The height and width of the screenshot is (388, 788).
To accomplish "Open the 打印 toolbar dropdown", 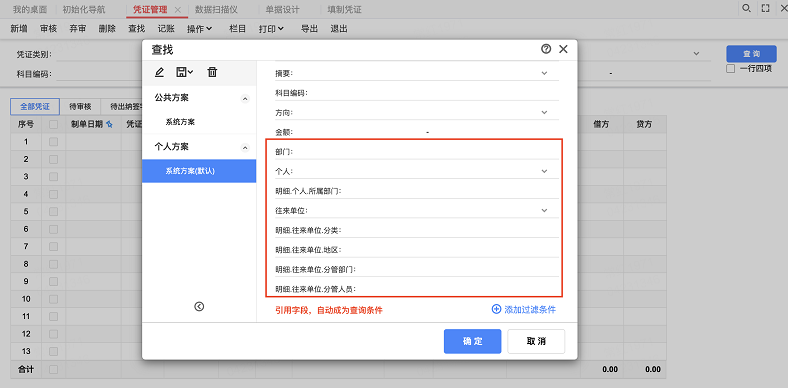I will [271, 29].
